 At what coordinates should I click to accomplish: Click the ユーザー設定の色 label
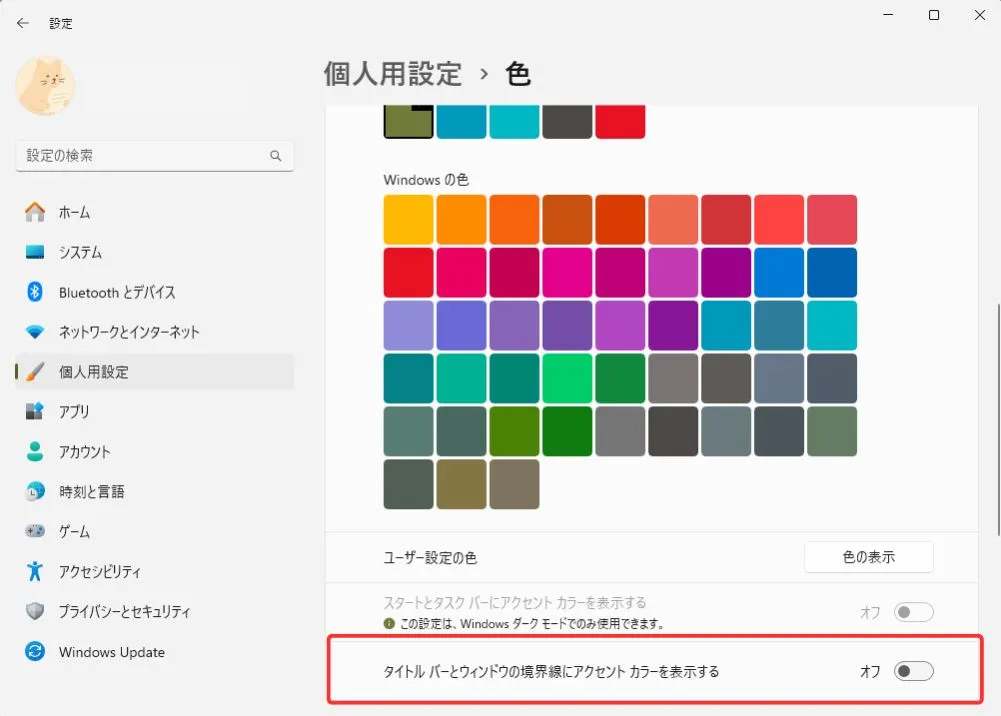point(430,558)
